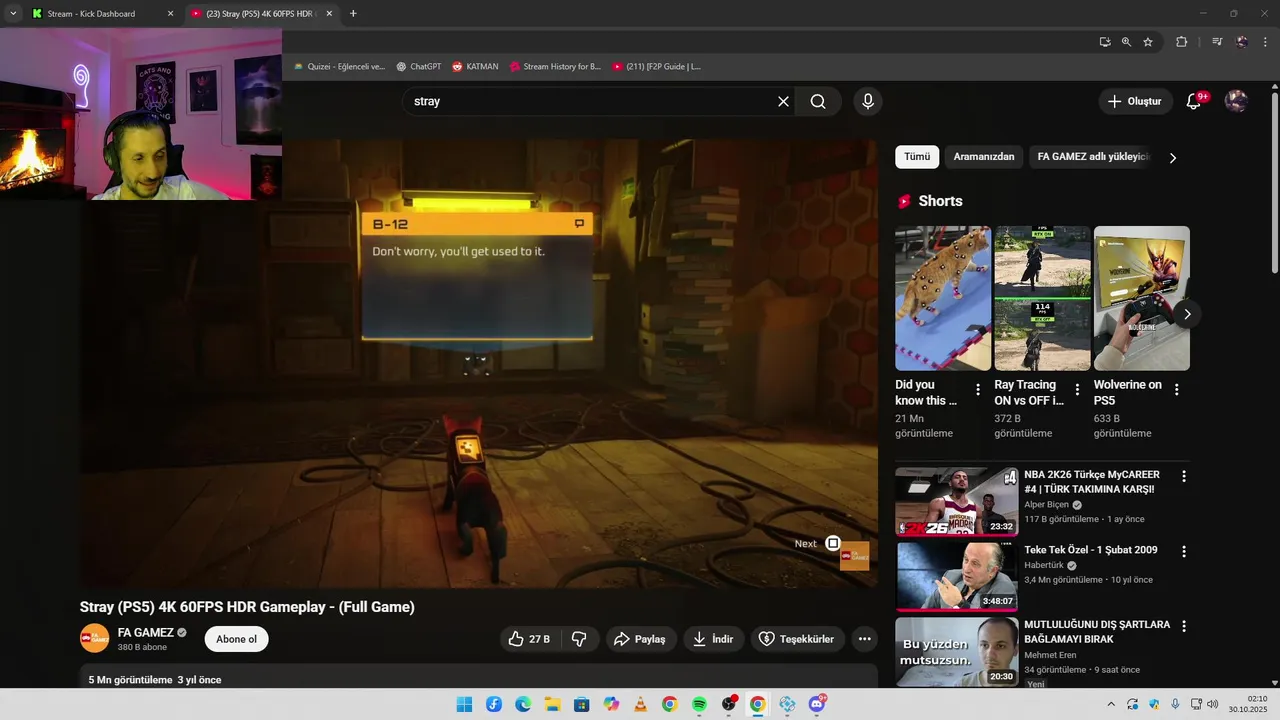1280x720 pixels.
Task: Open zoom magnifier icon in address bar
Action: pos(1126,42)
